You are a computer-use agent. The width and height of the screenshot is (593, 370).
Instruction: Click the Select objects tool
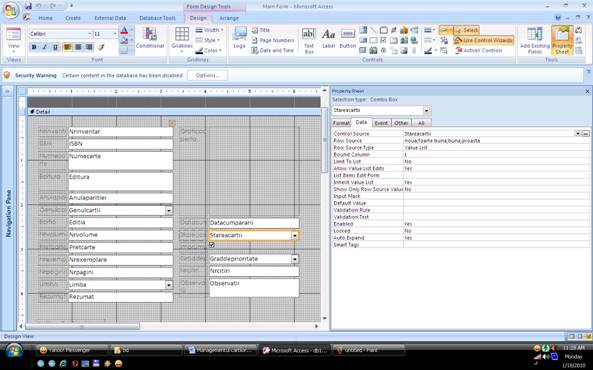(467, 30)
